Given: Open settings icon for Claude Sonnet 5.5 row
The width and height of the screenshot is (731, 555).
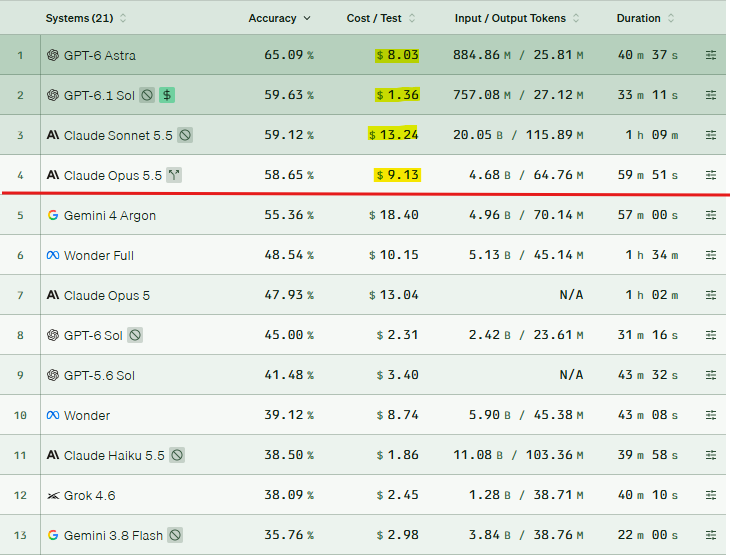Looking at the screenshot, I should 710,135.
